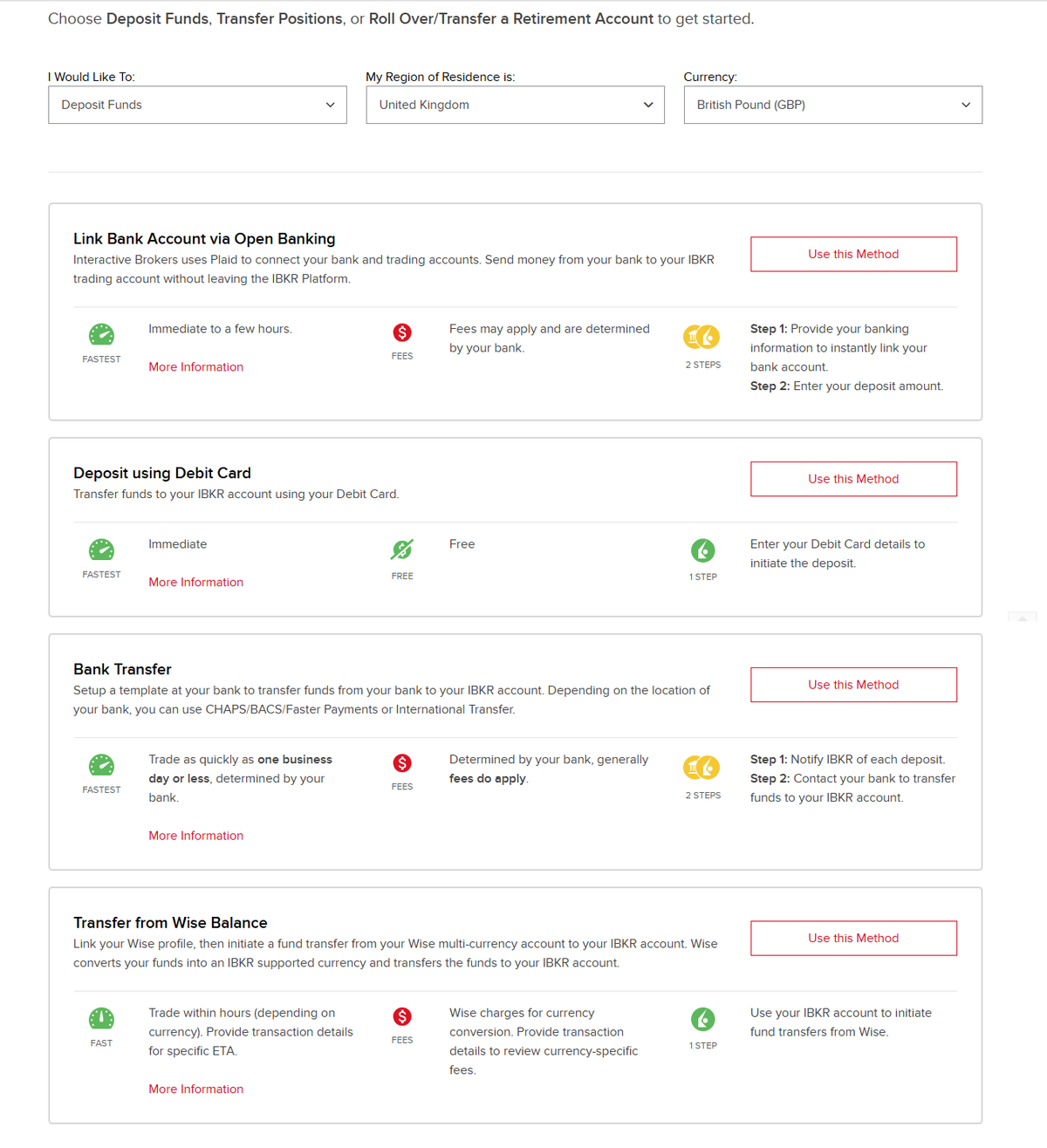
Task: Use this Method for Debit Card deposit
Action: (x=853, y=479)
